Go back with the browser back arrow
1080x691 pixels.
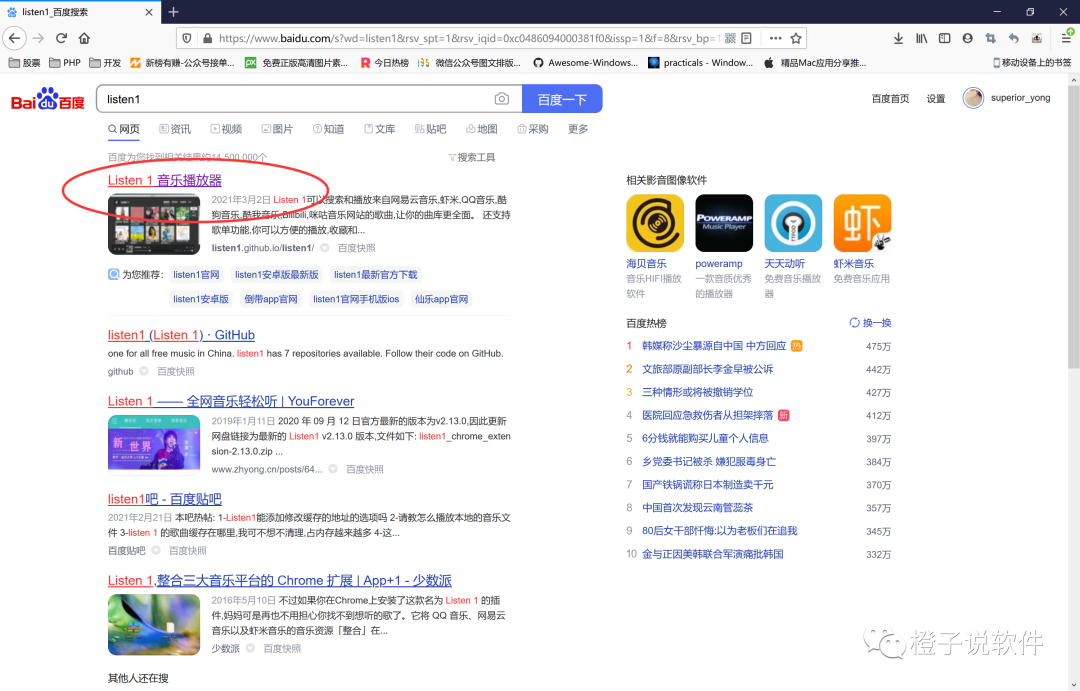click(x=14, y=38)
